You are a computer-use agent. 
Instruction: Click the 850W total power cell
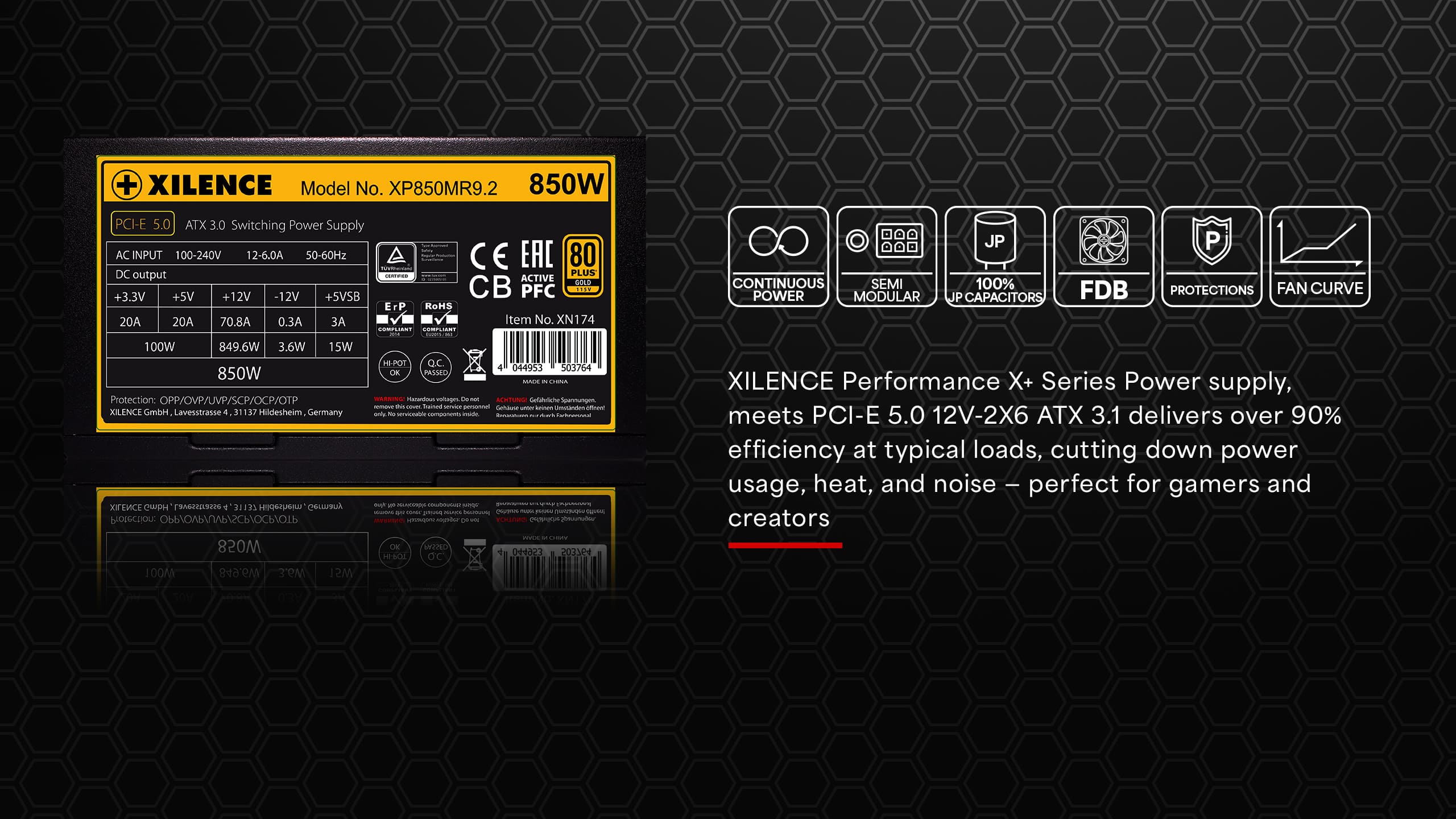[x=238, y=373]
